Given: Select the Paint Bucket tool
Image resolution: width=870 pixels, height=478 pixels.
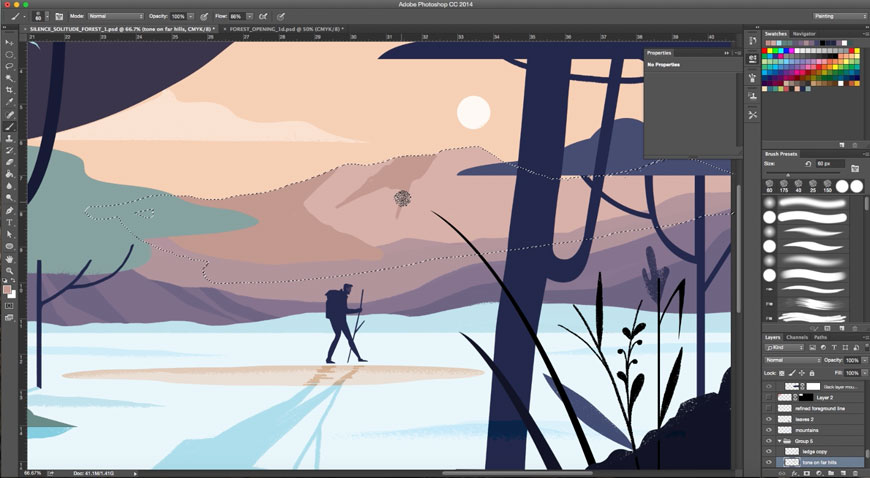Looking at the screenshot, I should pos(9,174).
